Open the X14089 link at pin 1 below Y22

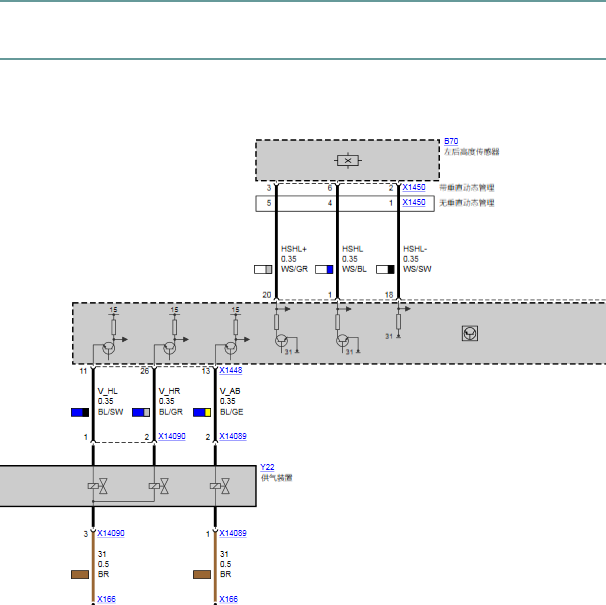tap(233, 533)
